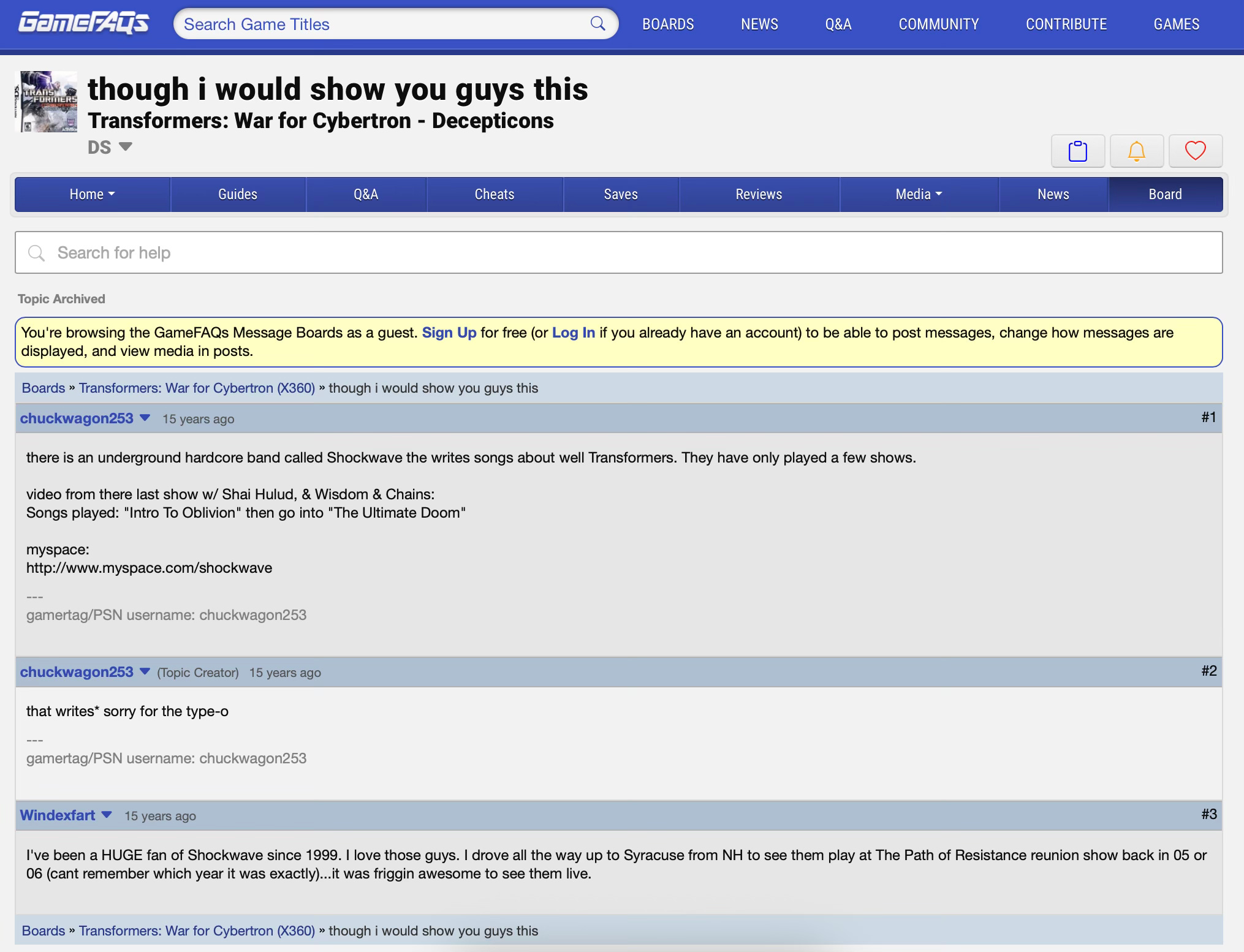Screen dimensions: 1244x952
Task: Open the Guides tab
Action: coord(237,194)
